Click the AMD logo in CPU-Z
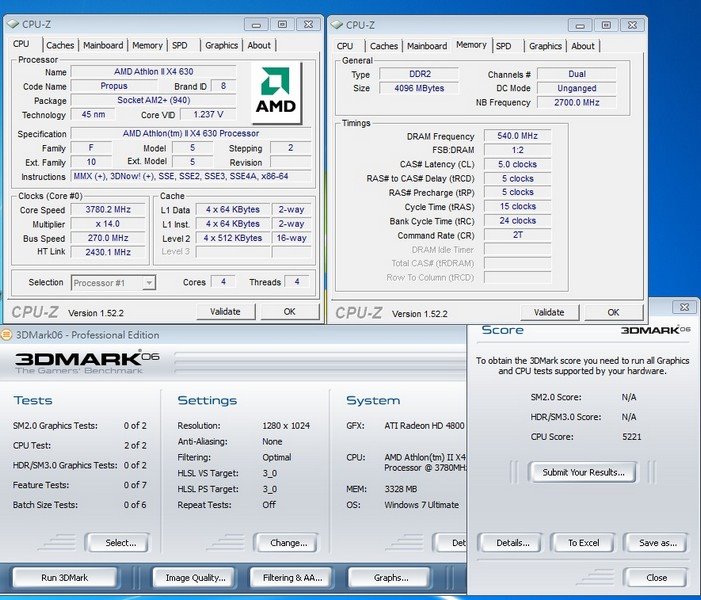 (x=276, y=93)
